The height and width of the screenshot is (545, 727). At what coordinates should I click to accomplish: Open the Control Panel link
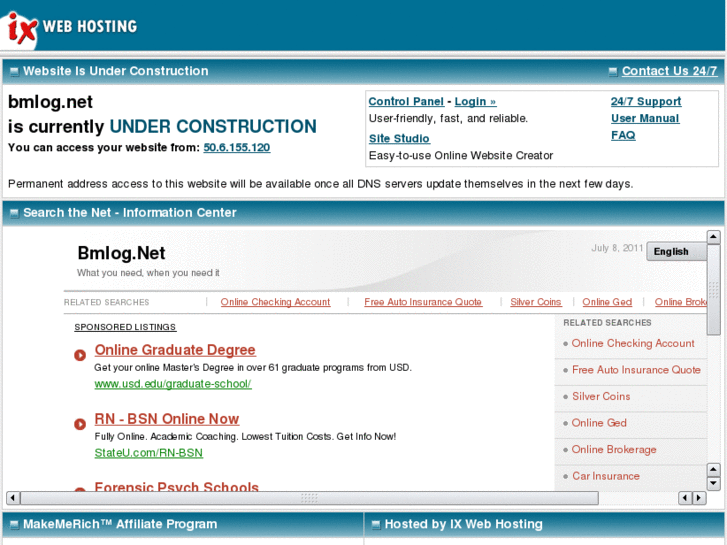pyautogui.click(x=406, y=102)
